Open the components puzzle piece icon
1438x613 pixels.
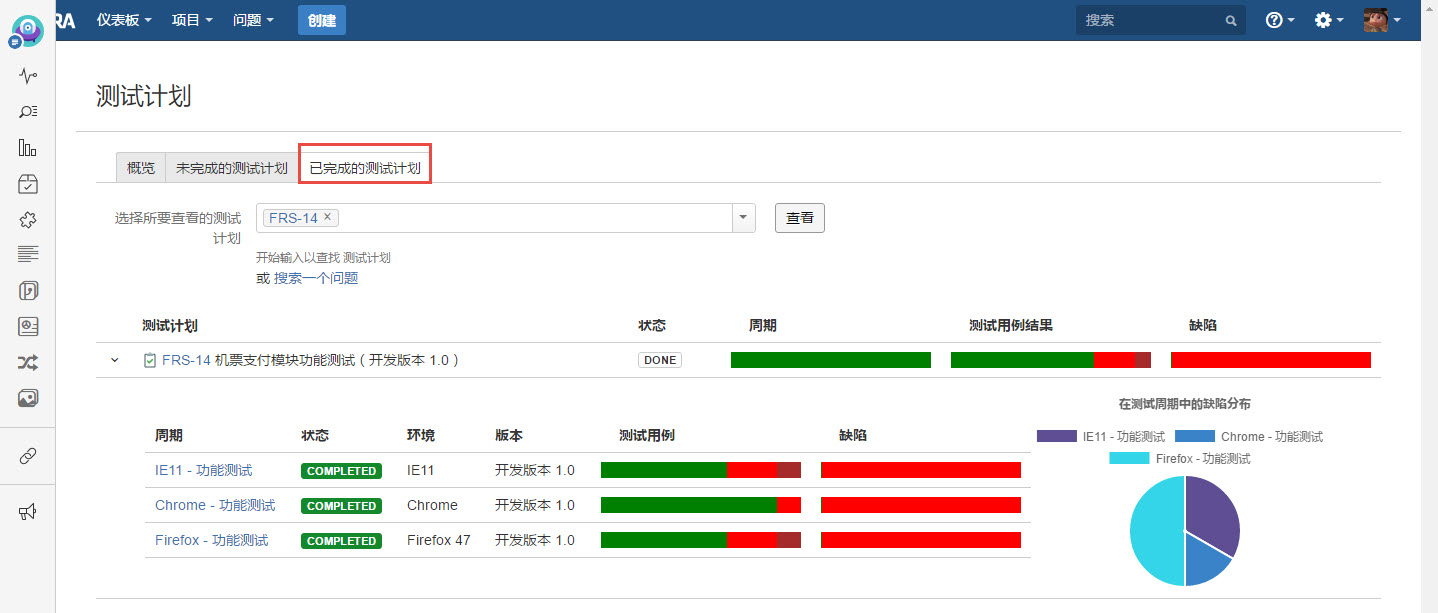[28, 220]
